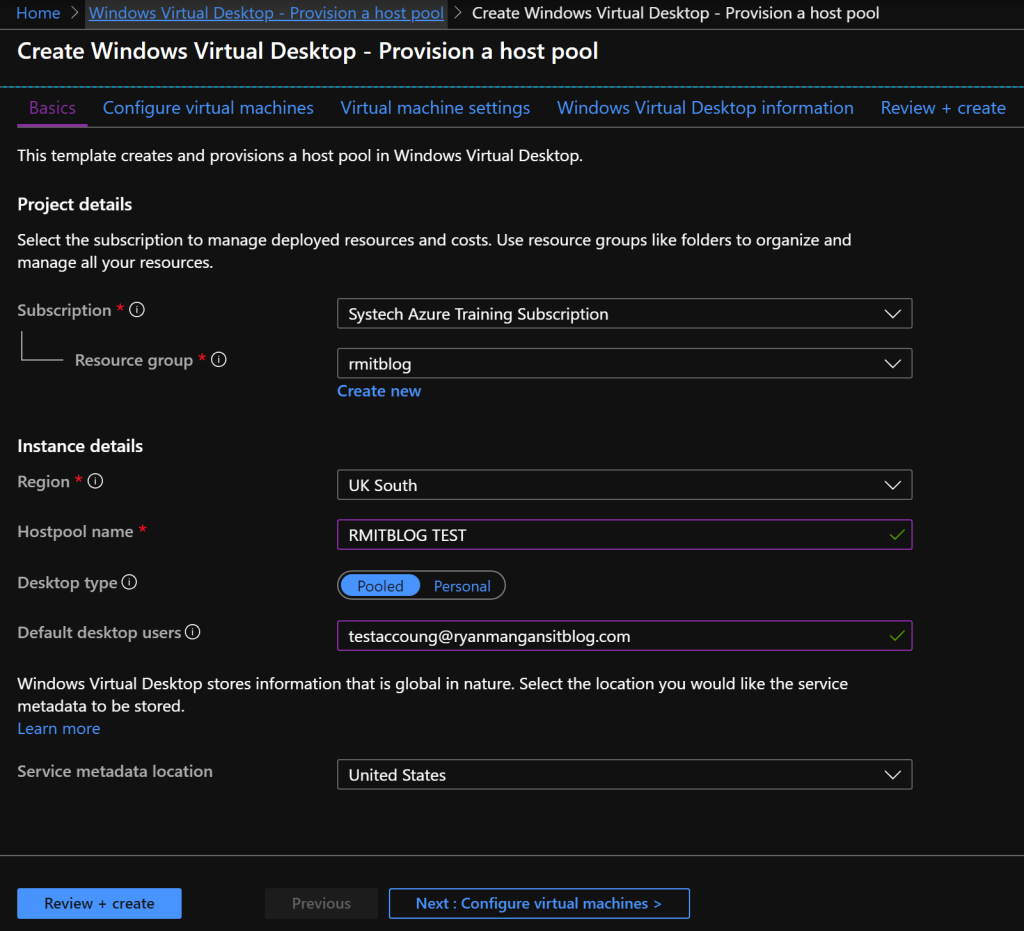Click the Region info icon
Viewport: 1024px width, 931px height.
coord(95,481)
